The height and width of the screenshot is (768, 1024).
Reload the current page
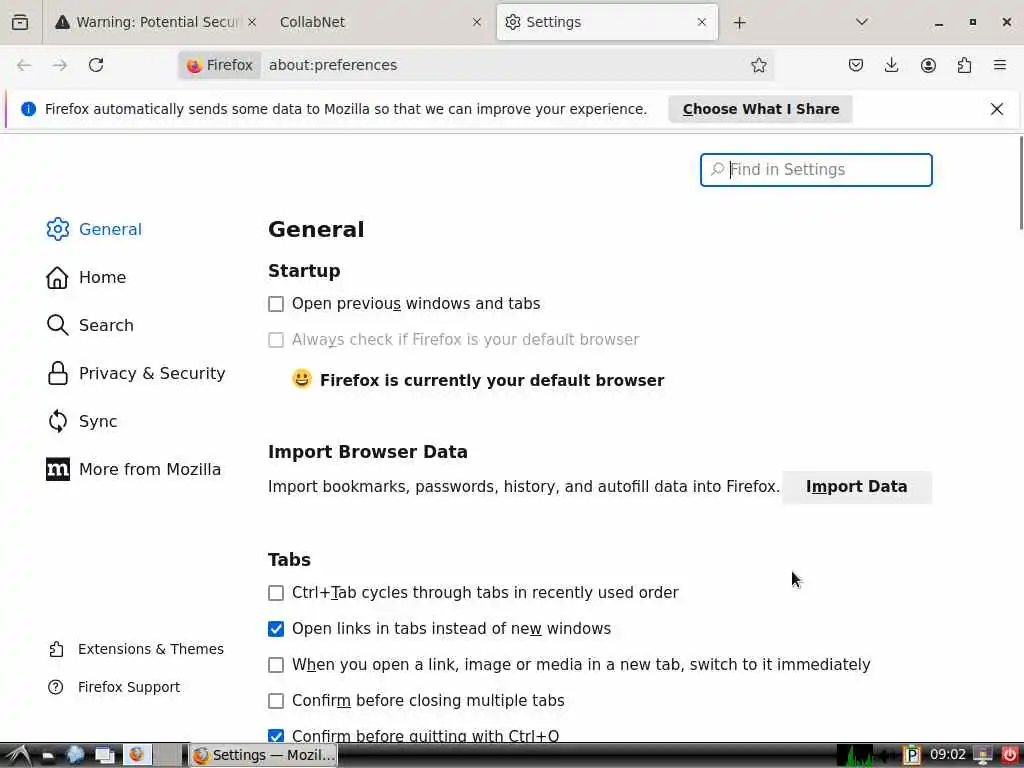click(x=96, y=65)
